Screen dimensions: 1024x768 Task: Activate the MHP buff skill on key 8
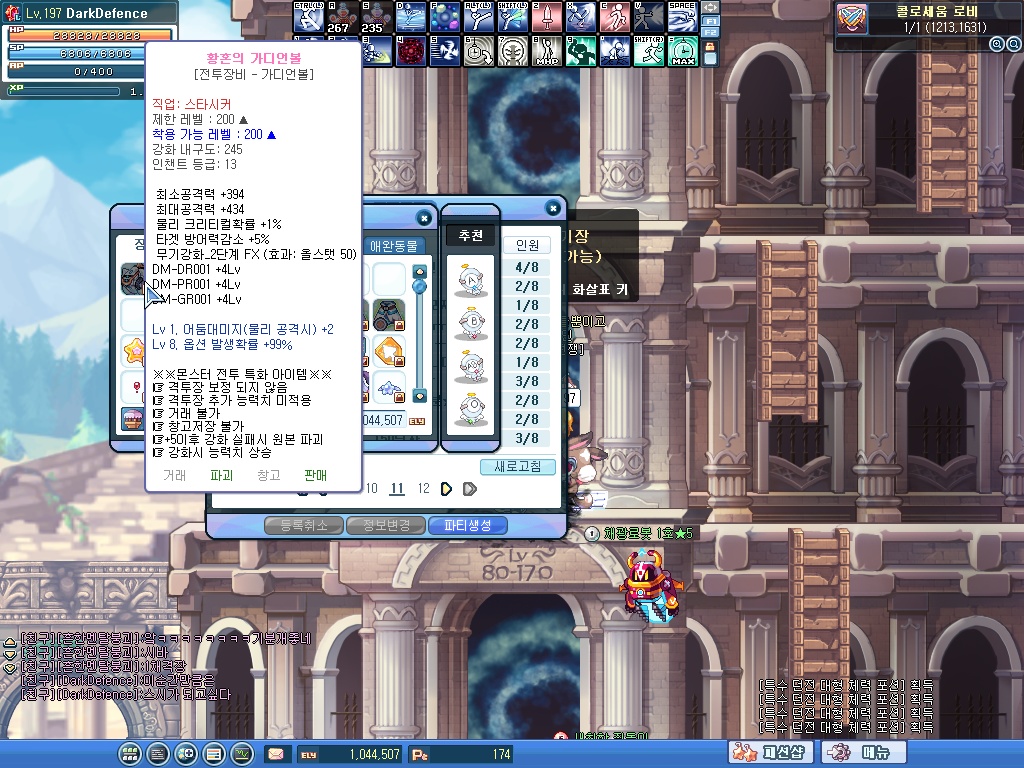click(x=547, y=51)
